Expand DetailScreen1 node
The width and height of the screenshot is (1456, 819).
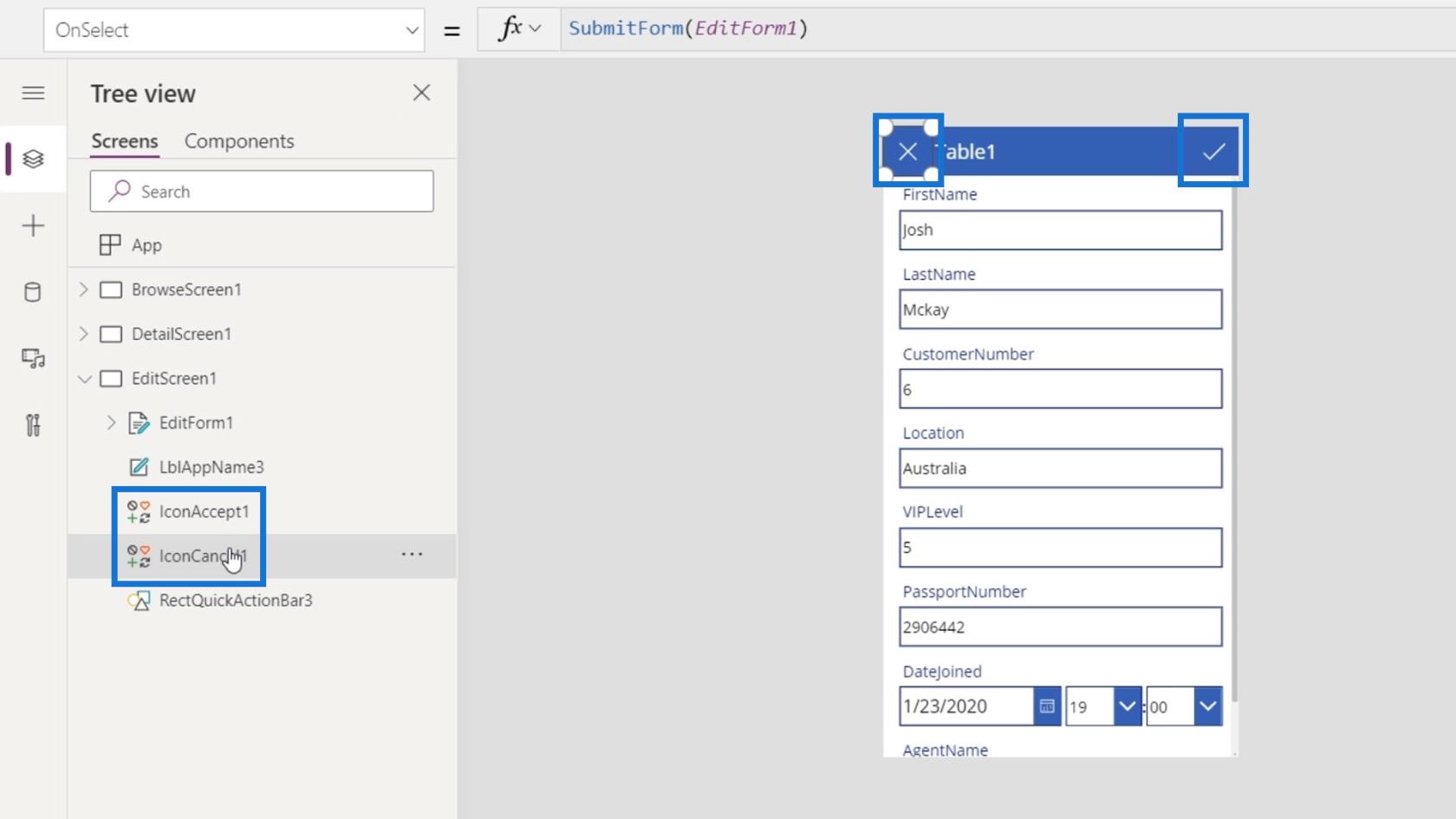[84, 334]
